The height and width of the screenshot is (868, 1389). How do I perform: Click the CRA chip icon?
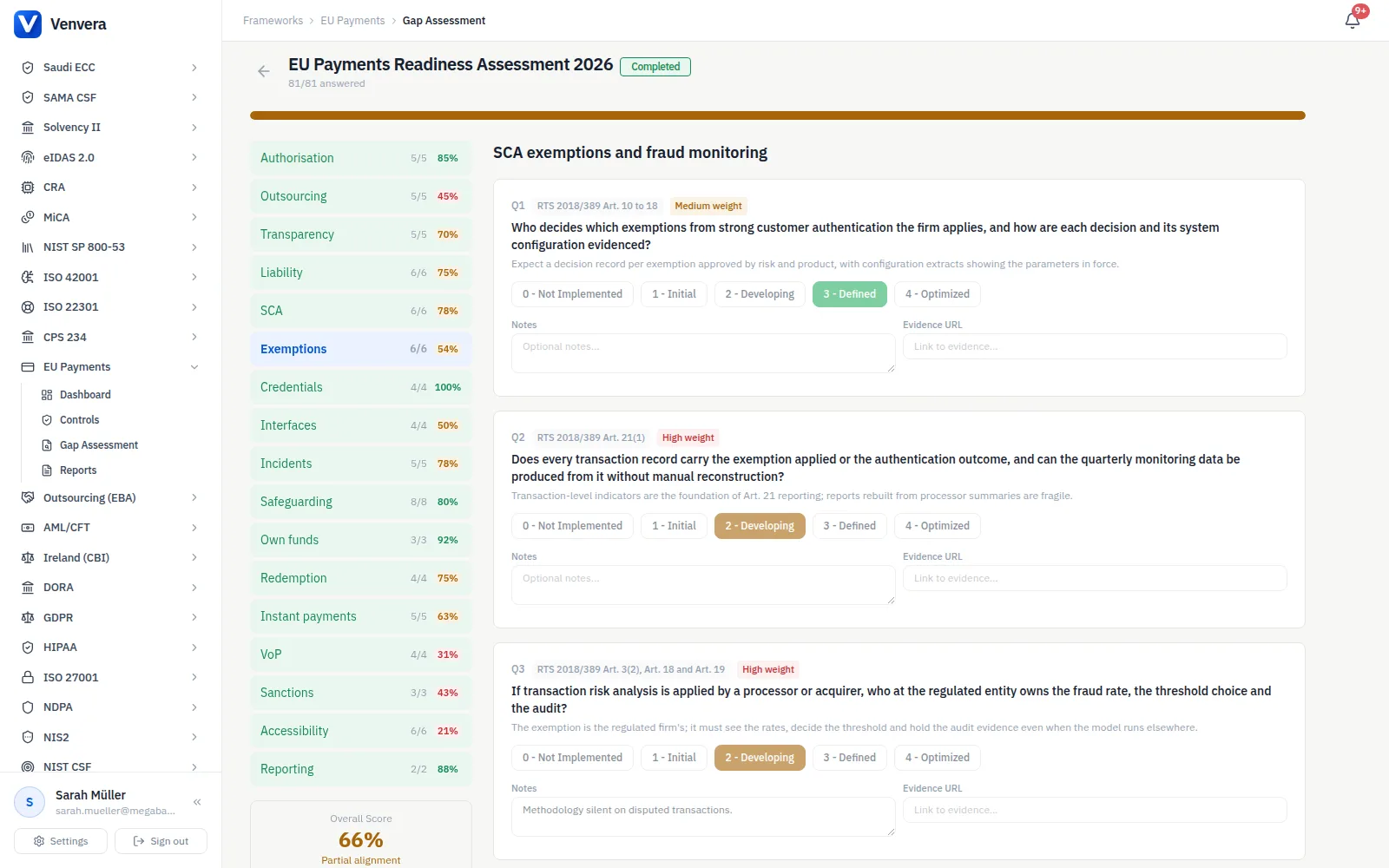tap(28, 187)
